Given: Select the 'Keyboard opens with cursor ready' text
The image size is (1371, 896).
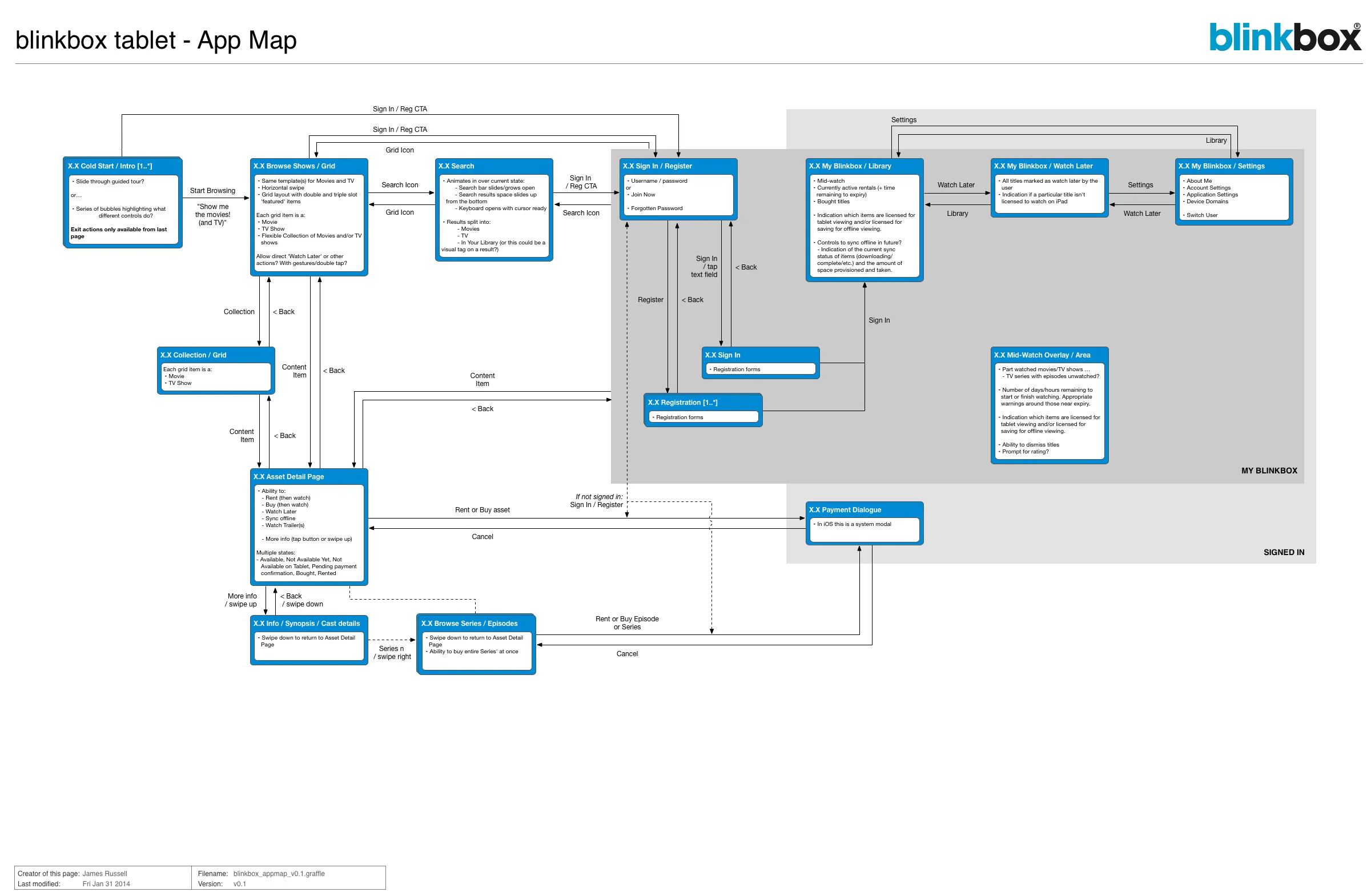Looking at the screenshot, I should pyautogui.click(x=502, y=208).
